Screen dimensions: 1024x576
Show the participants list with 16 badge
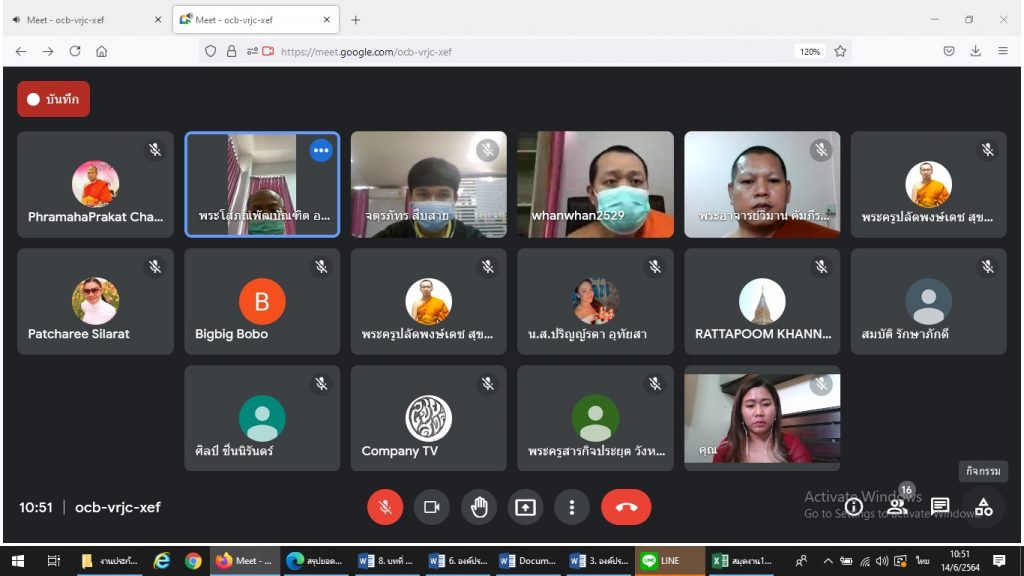897,507
